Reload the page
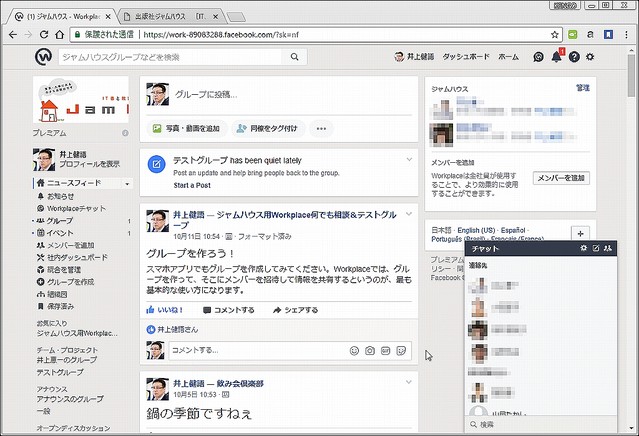Image resolution: width=639 pixels, height=436 pixels. (x=44, y=35)
